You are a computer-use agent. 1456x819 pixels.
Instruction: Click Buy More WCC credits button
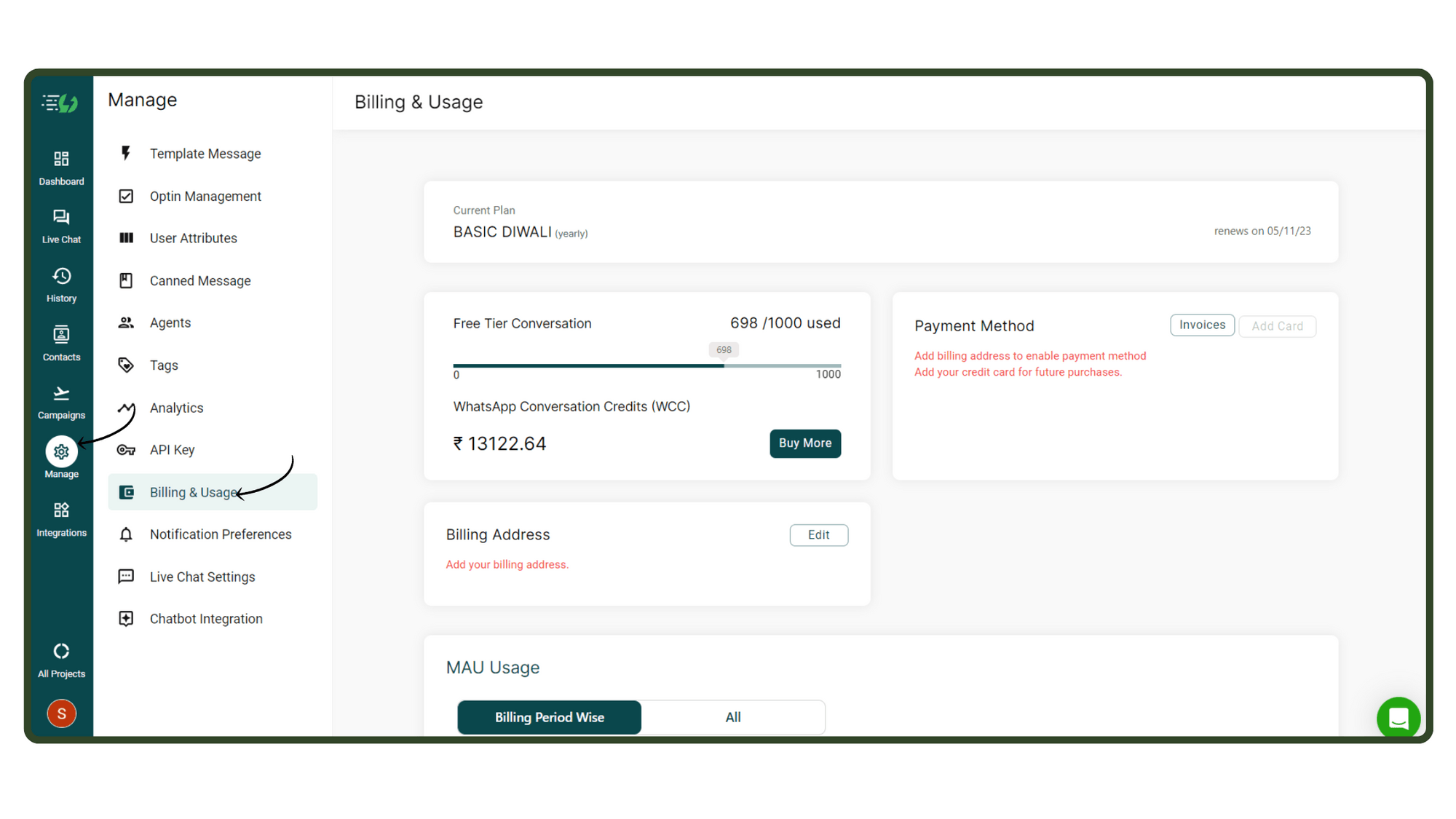(x=804, y=443)
